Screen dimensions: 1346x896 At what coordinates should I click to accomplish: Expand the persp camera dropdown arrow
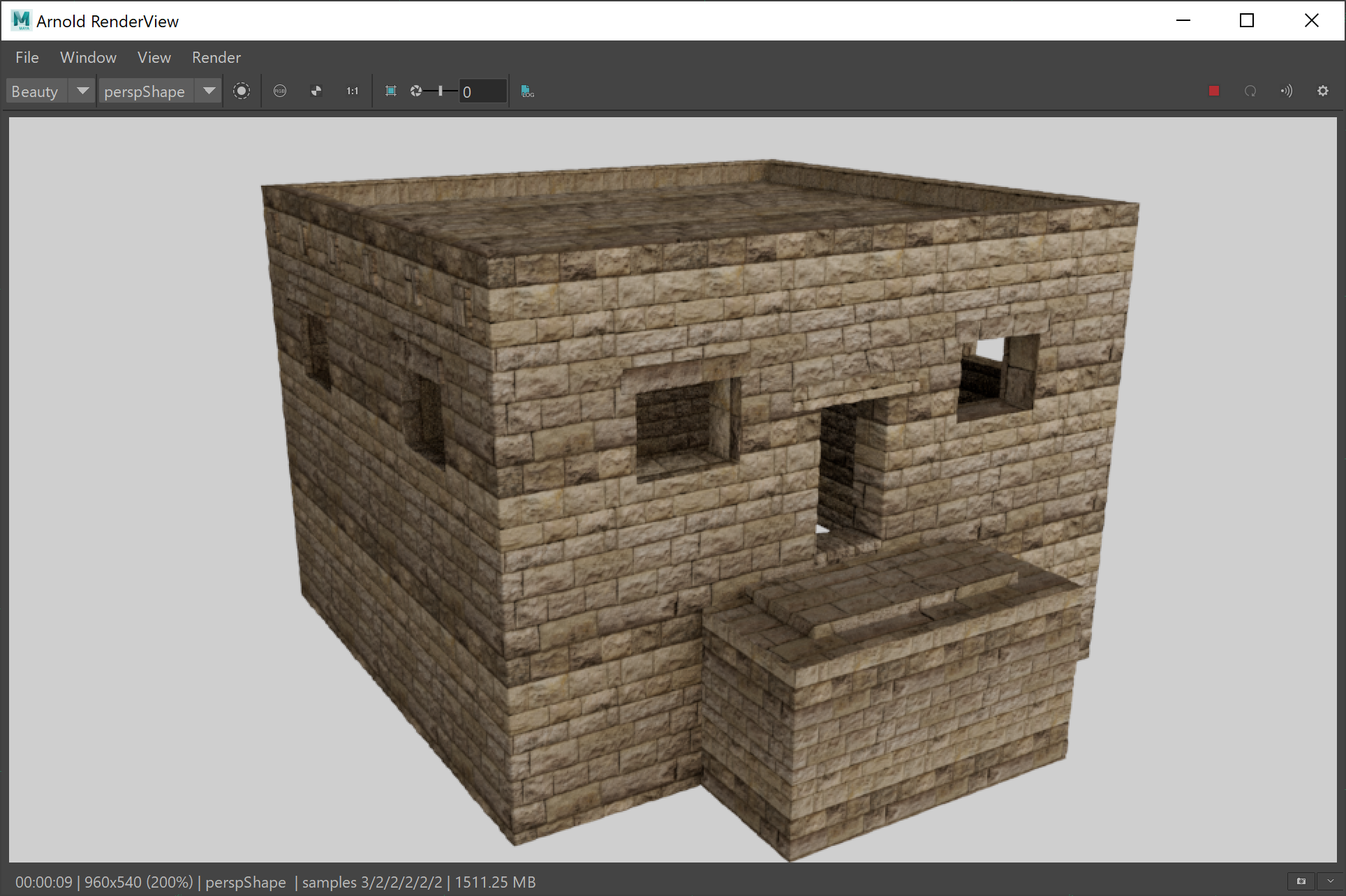[209, 91]
